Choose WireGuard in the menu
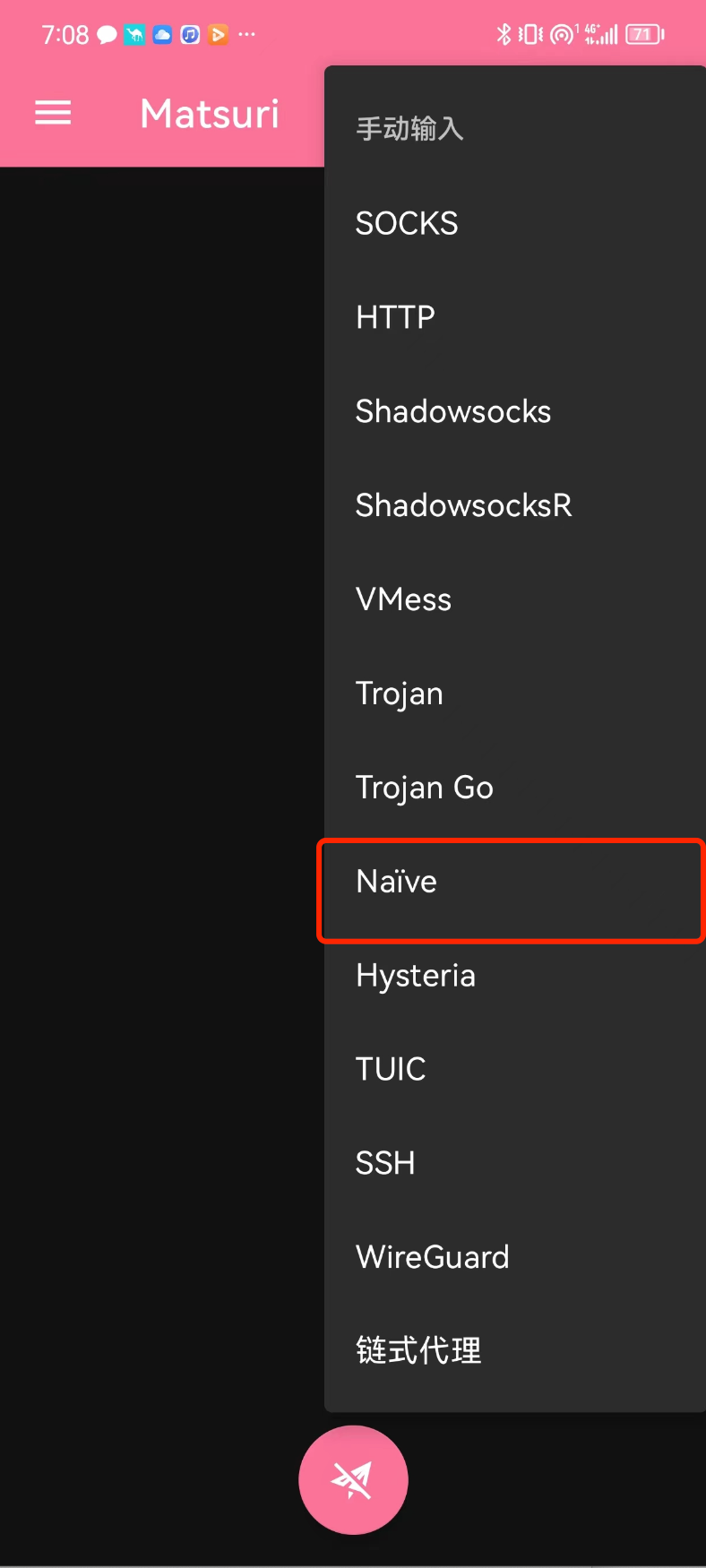This screenshot has width=706, height=1568. (432, 1257)
